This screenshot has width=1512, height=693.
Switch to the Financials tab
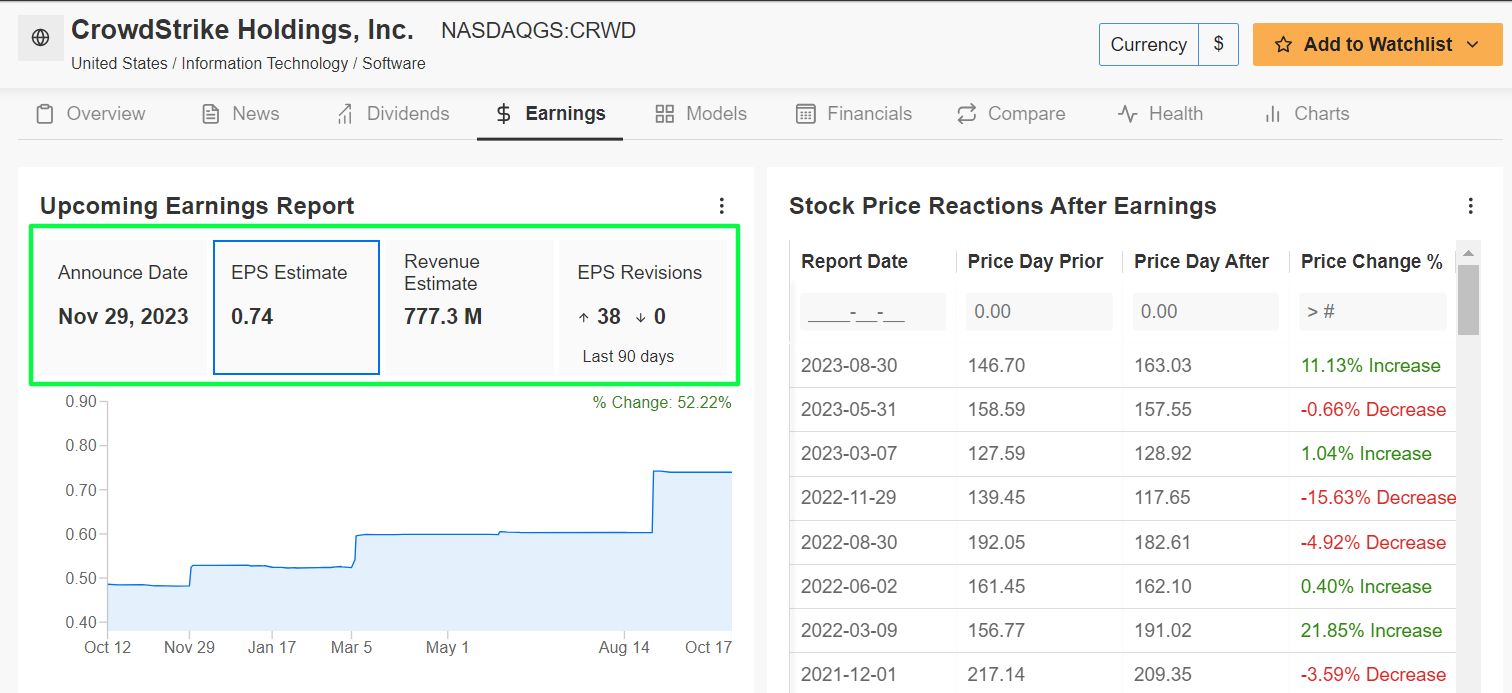click(x=853, y=114)
